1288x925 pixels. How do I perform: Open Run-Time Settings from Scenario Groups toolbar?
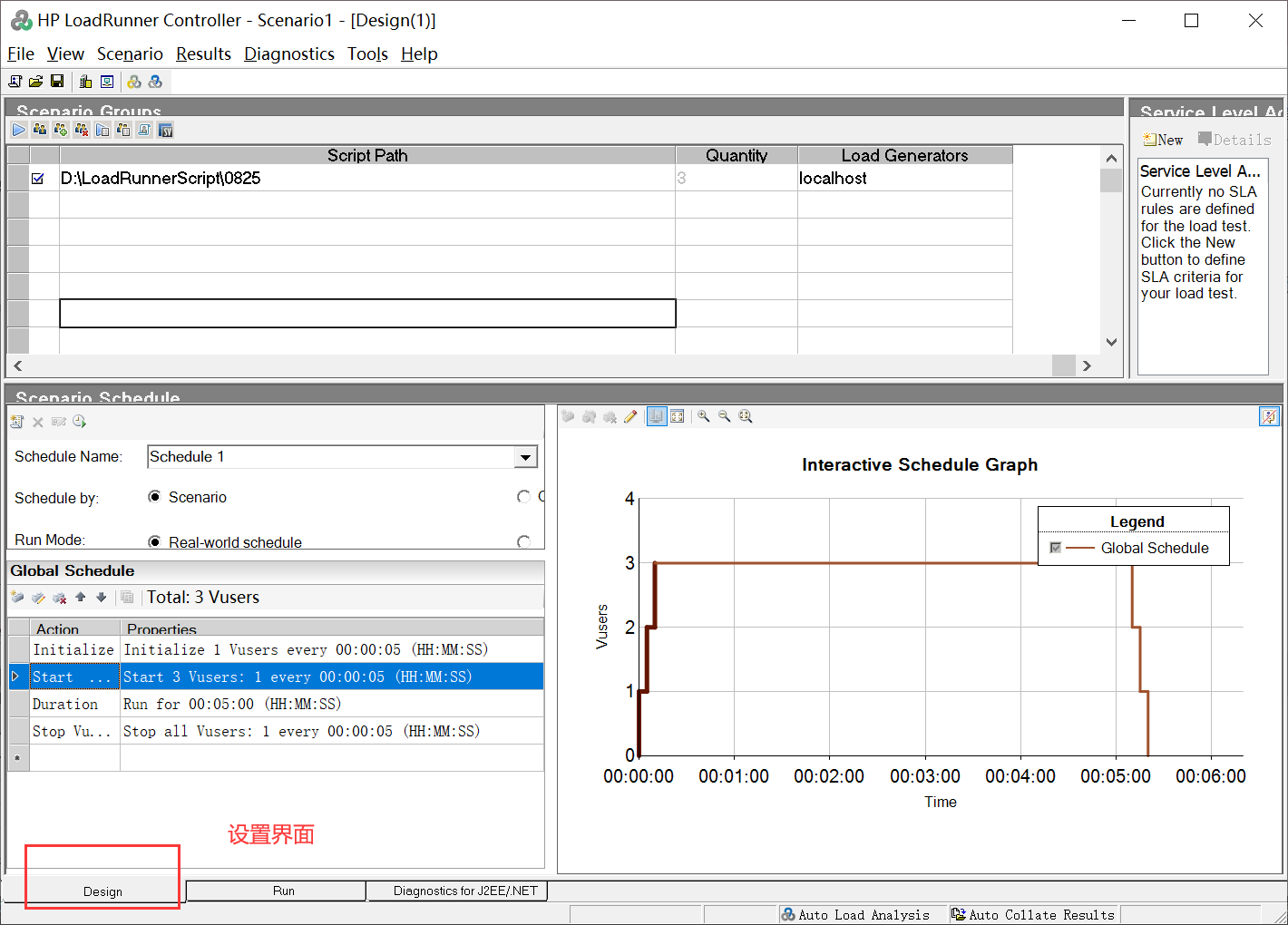pyautogui.click(x=102, y=130)
